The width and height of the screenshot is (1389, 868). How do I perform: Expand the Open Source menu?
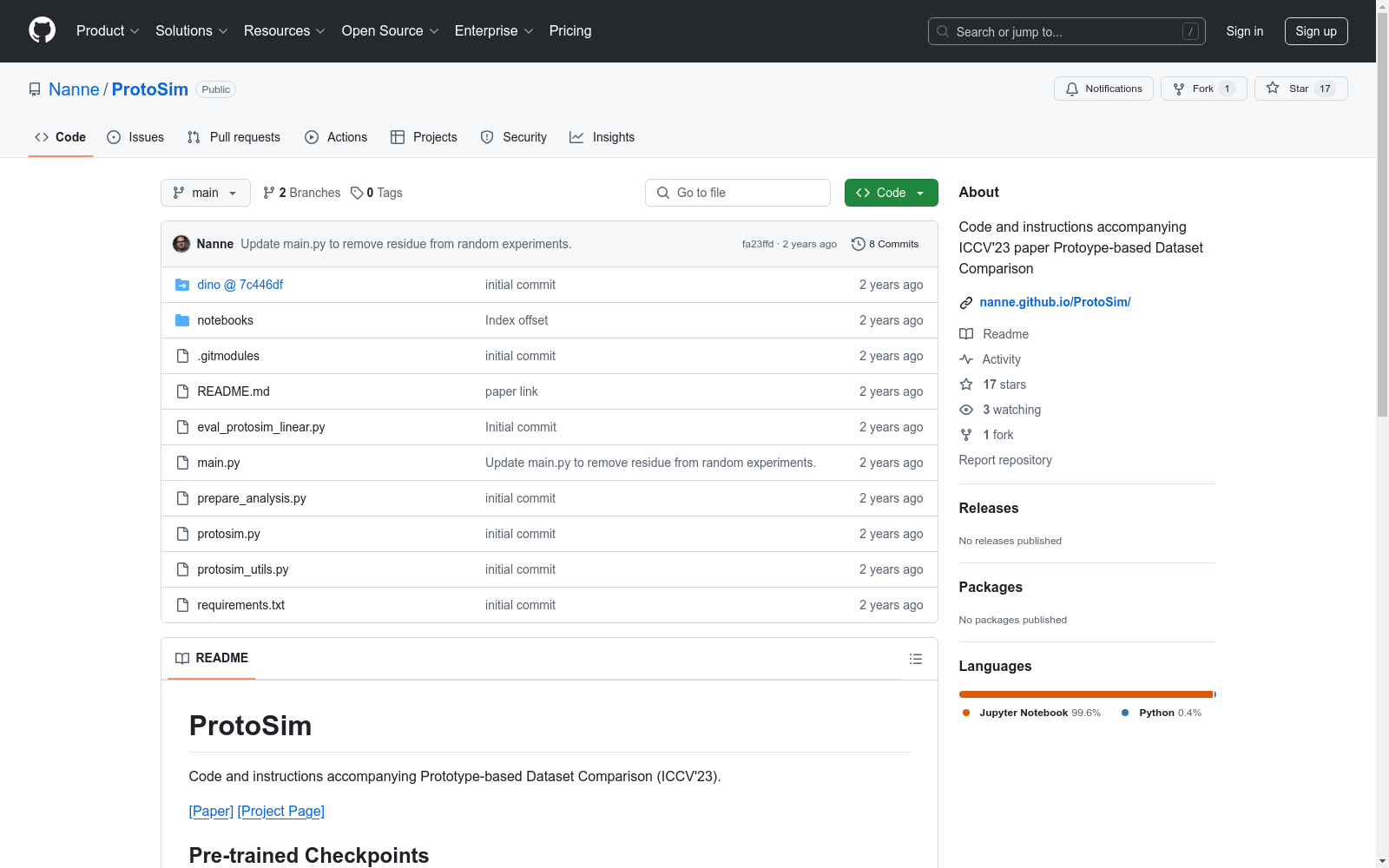(x=391, y=31)
